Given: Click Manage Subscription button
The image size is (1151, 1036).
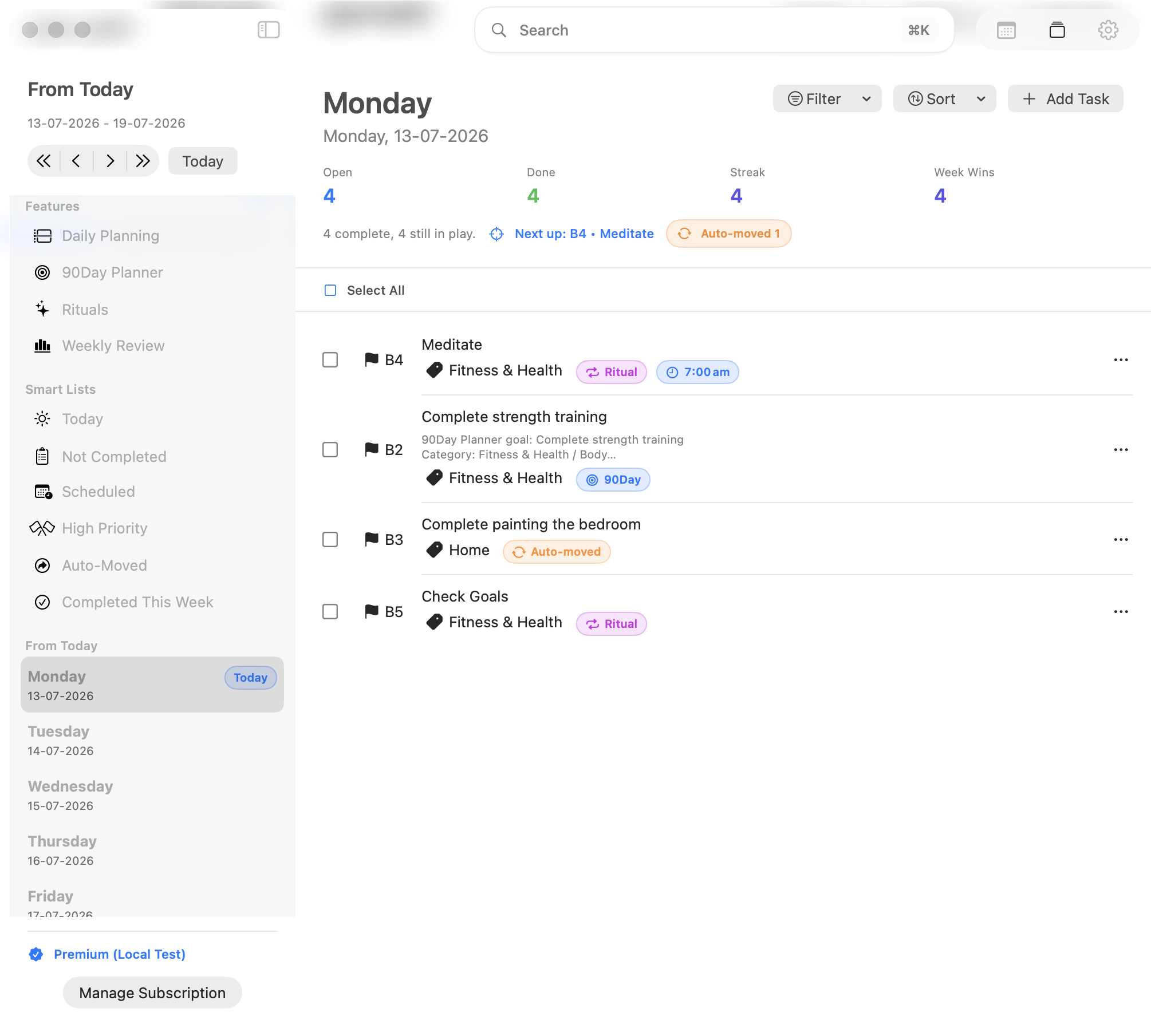Looking at the screenshot, I should pyautogui.click(x=152, y=993).
